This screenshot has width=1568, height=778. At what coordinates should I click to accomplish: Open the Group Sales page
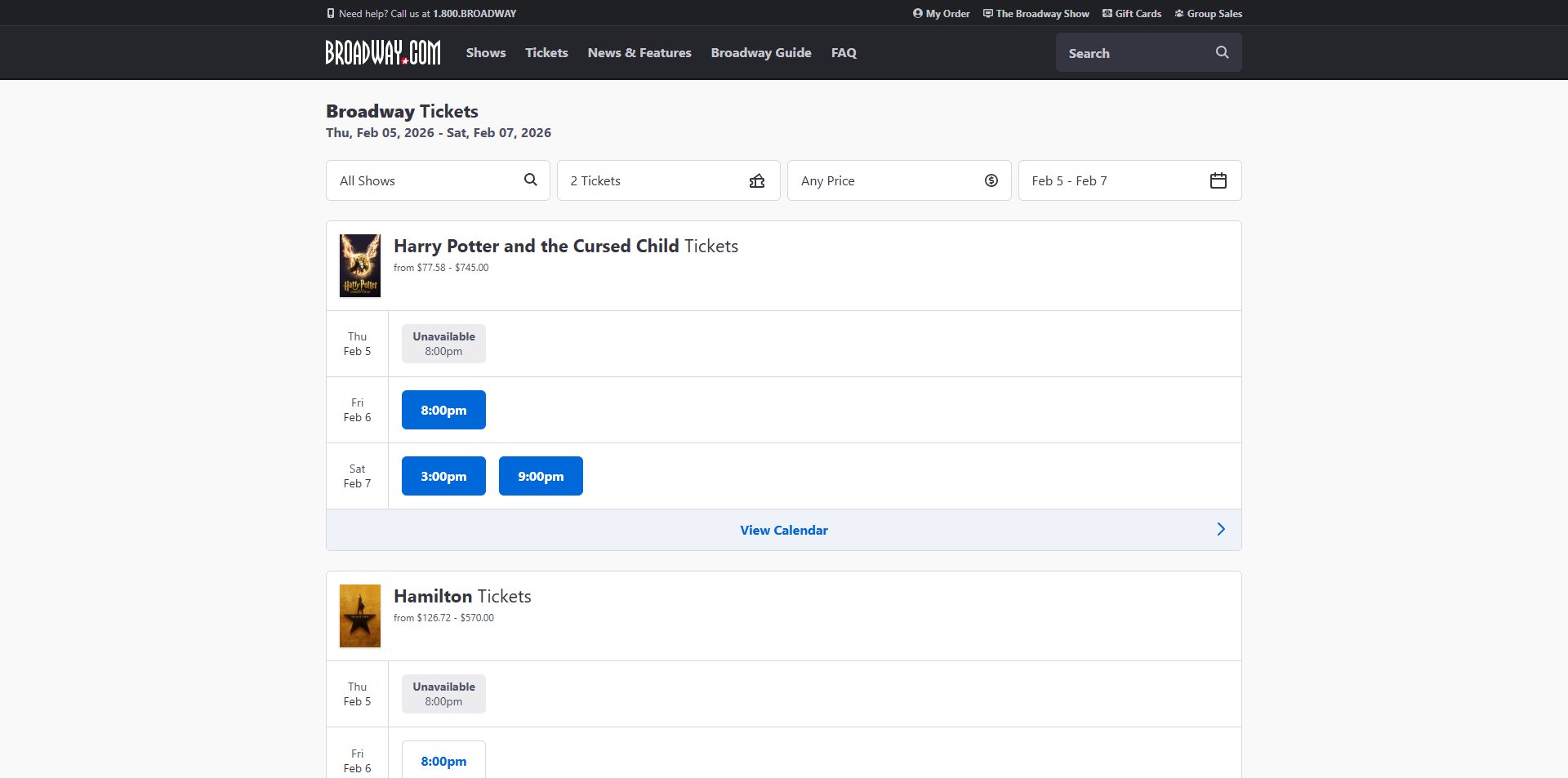click(1209, 14)
